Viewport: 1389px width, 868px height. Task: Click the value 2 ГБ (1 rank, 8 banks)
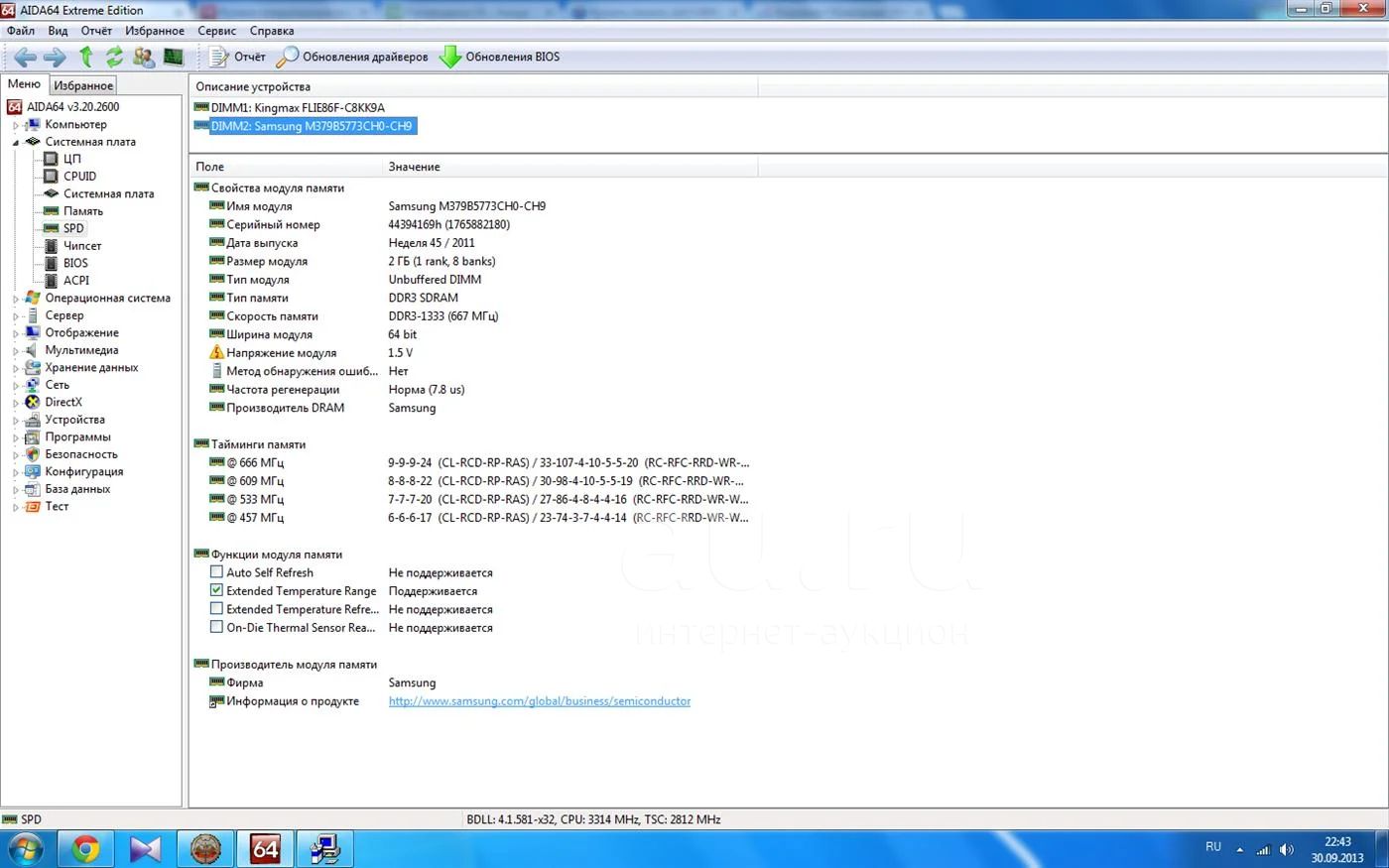point(442,262)
